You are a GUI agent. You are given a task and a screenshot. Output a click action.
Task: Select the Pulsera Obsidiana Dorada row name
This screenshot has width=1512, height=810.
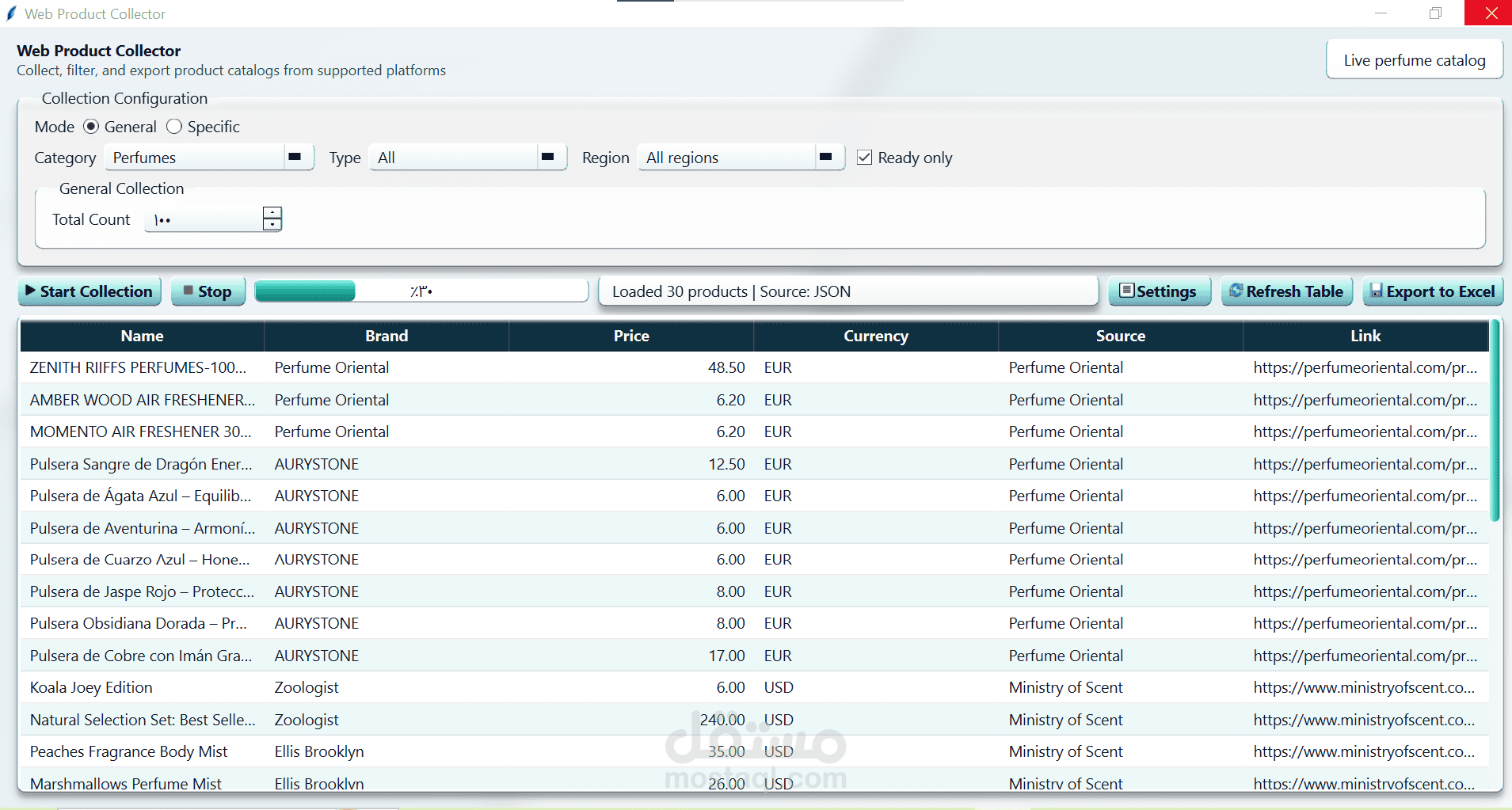[139, 623]
